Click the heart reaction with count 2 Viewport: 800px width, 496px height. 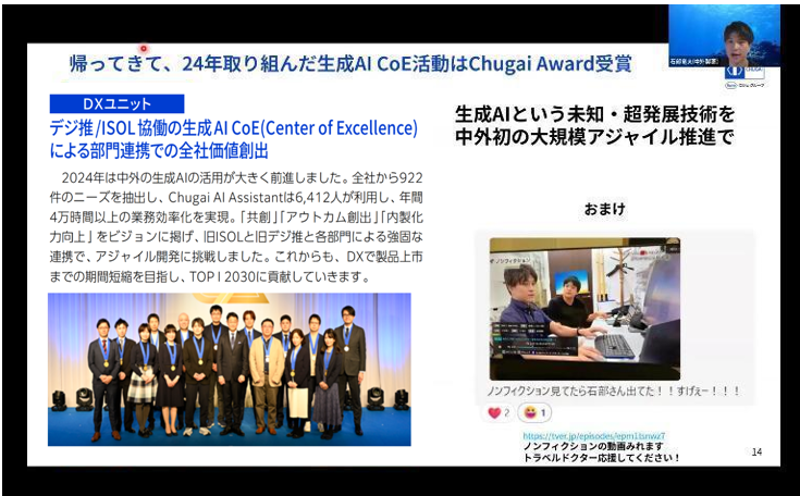pos(498,413)
